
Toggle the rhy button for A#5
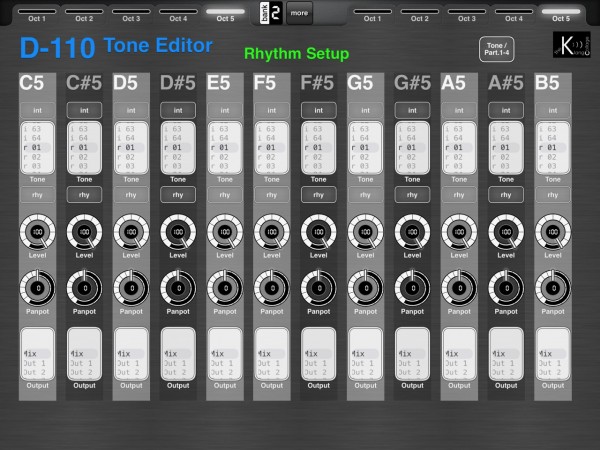506,195
